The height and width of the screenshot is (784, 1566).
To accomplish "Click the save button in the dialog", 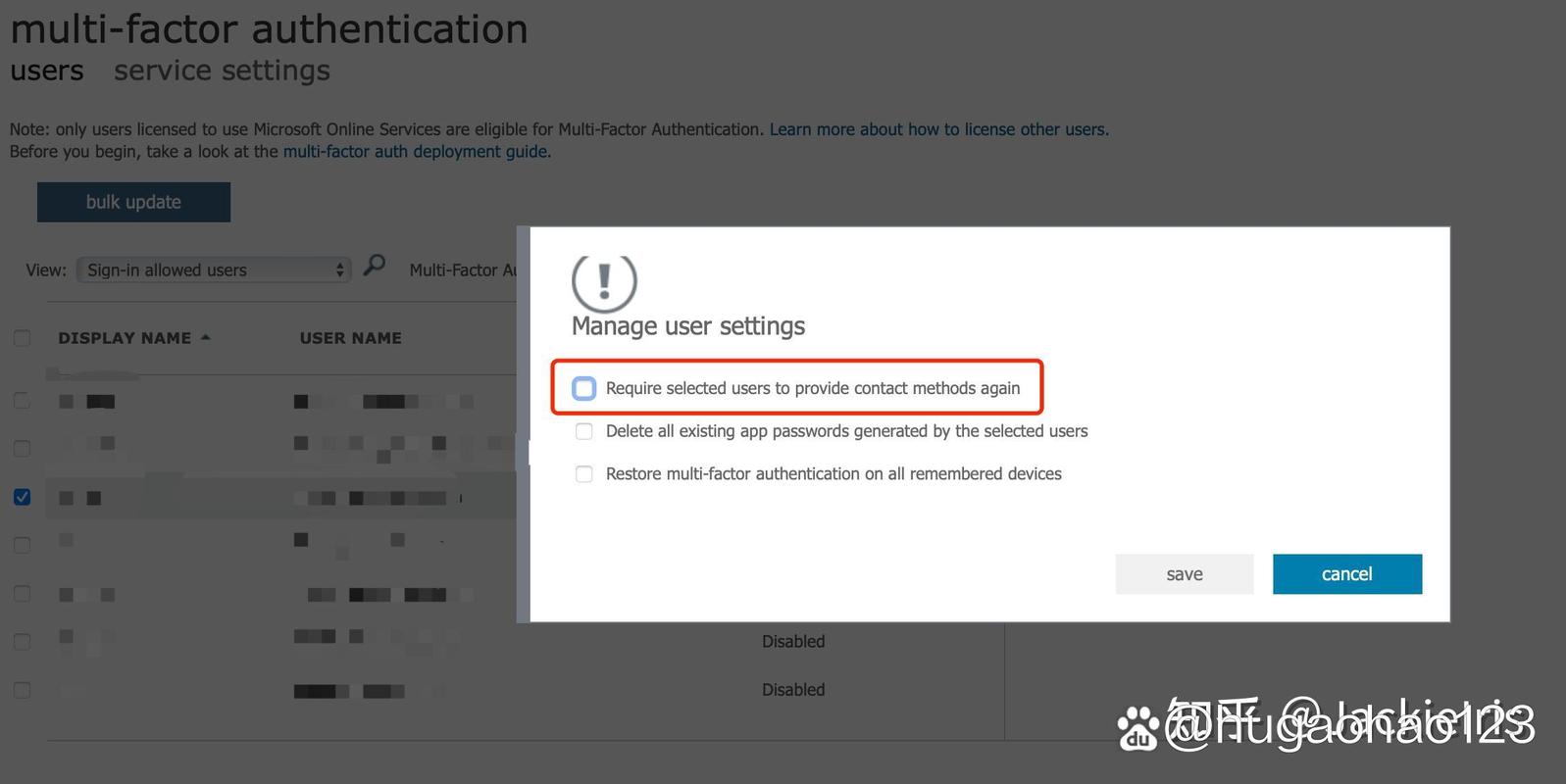I will (1185, 574).
